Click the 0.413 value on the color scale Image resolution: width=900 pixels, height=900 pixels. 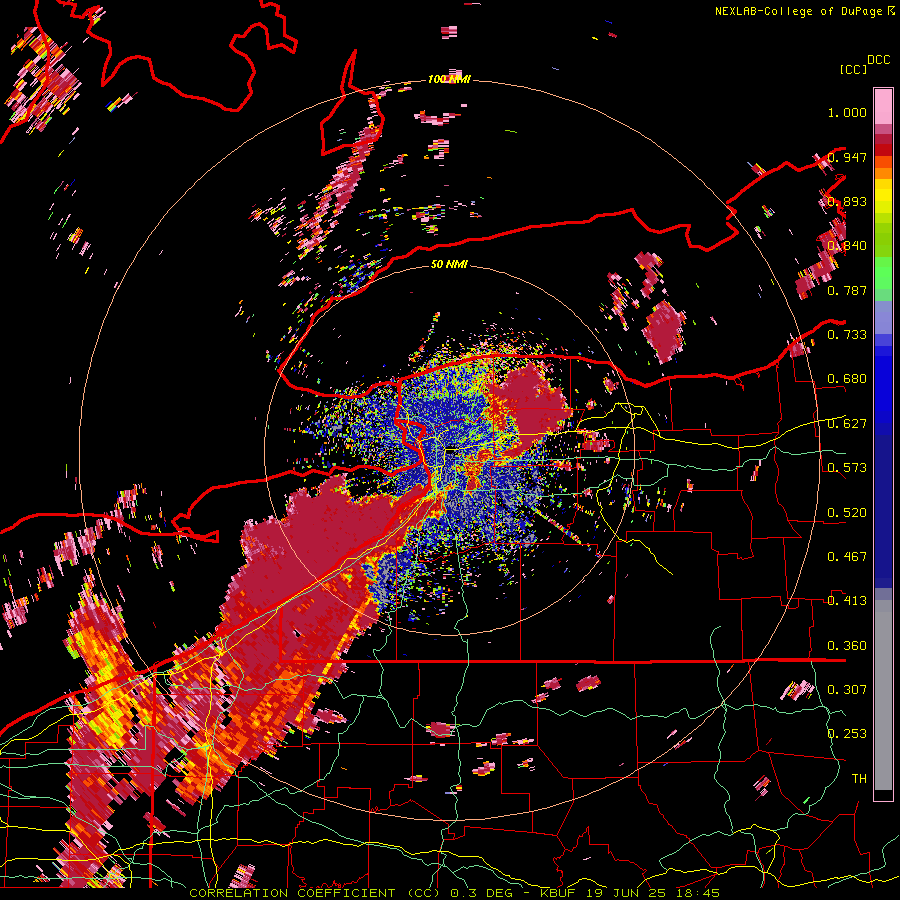coord(847,601)
